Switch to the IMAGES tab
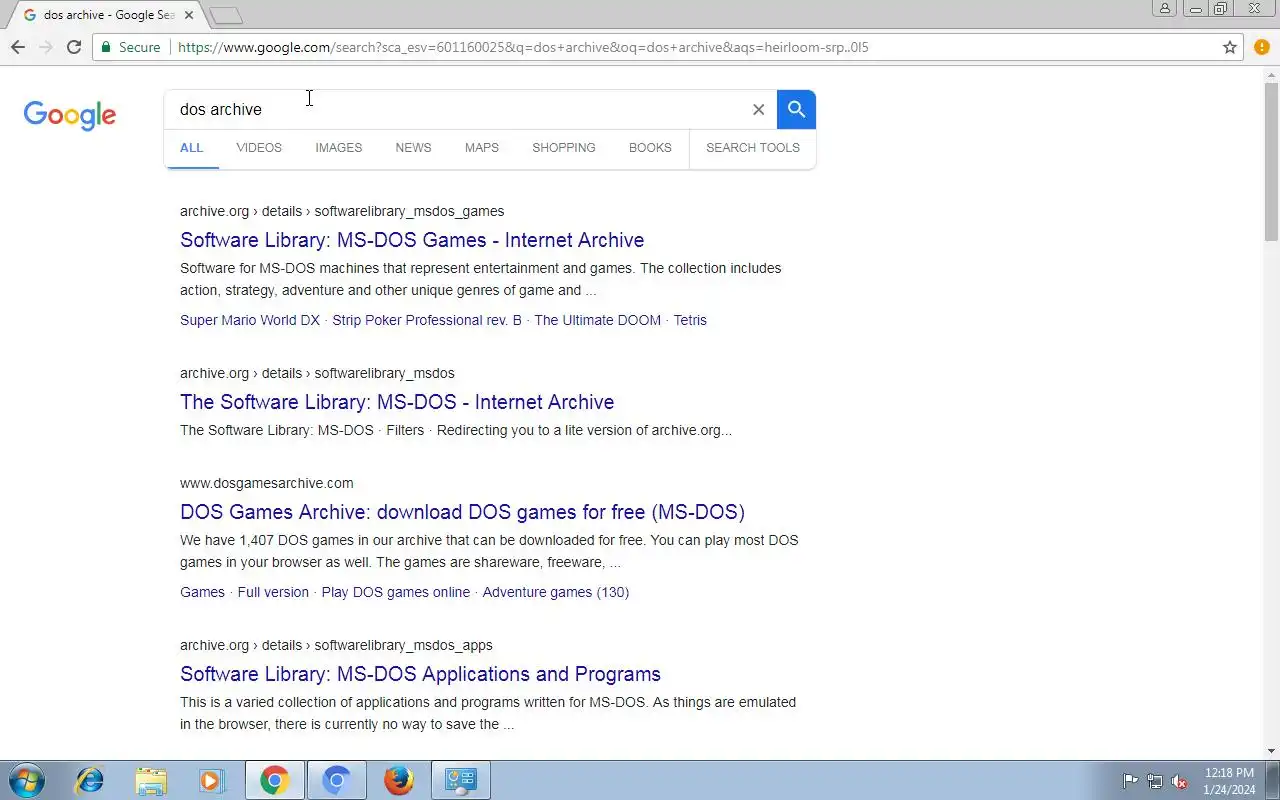The image size is (1280, 800). 338,148
